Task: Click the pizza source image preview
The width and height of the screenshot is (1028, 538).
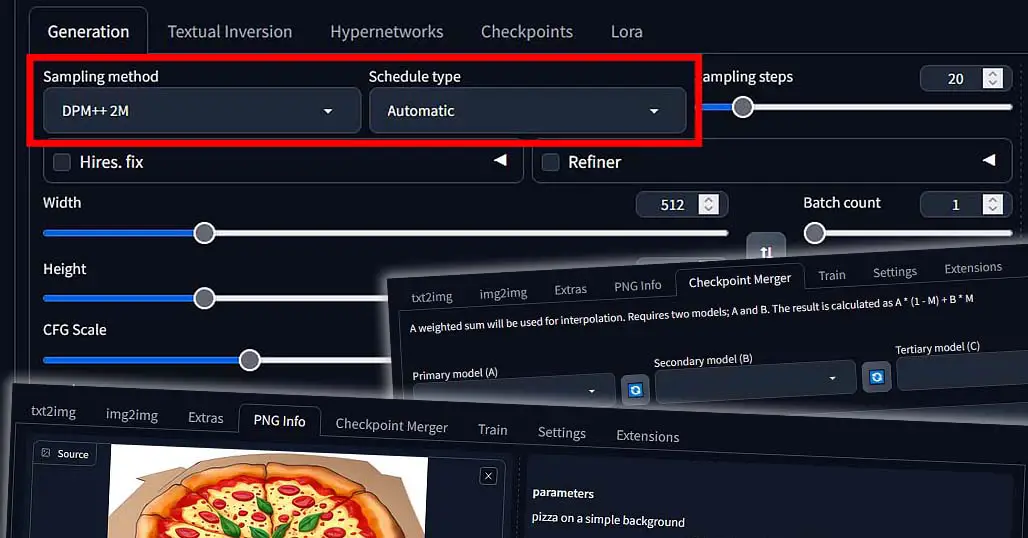Action: coord(269,491)
